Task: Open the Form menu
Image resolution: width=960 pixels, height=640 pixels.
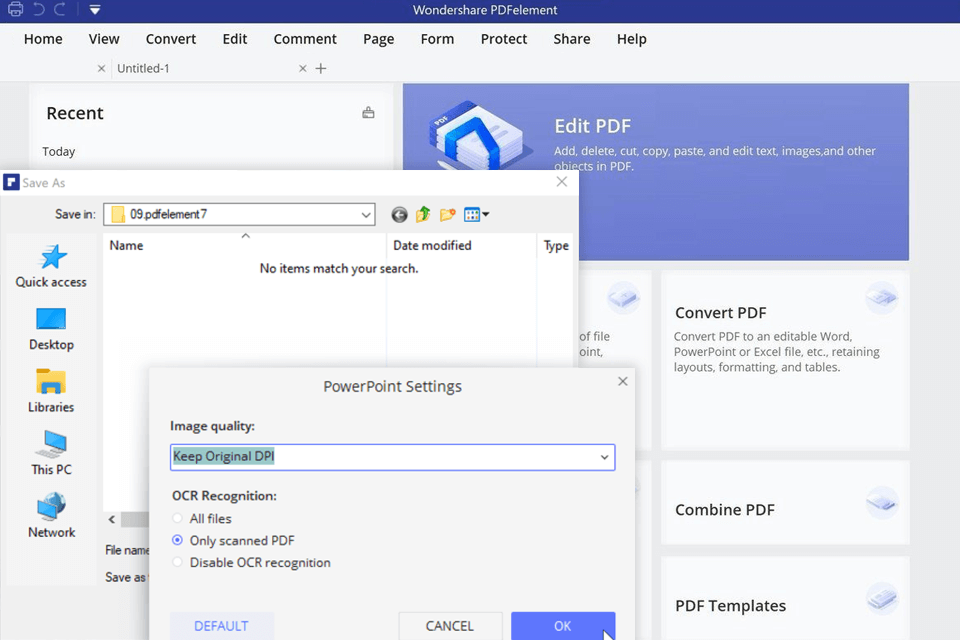Action: tap(437, 39)
